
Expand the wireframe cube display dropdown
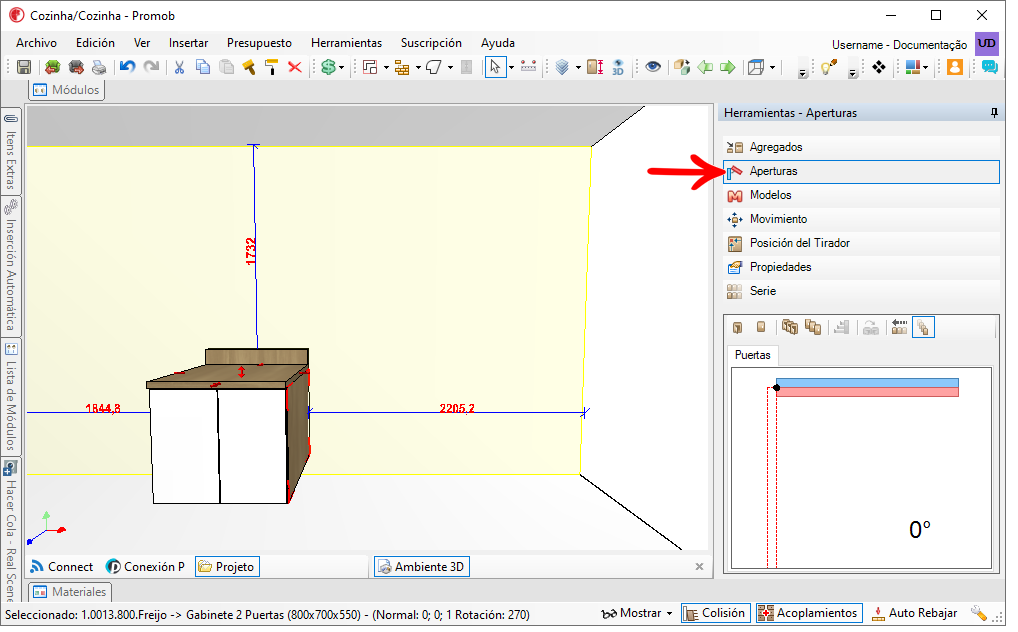[773, 68]
